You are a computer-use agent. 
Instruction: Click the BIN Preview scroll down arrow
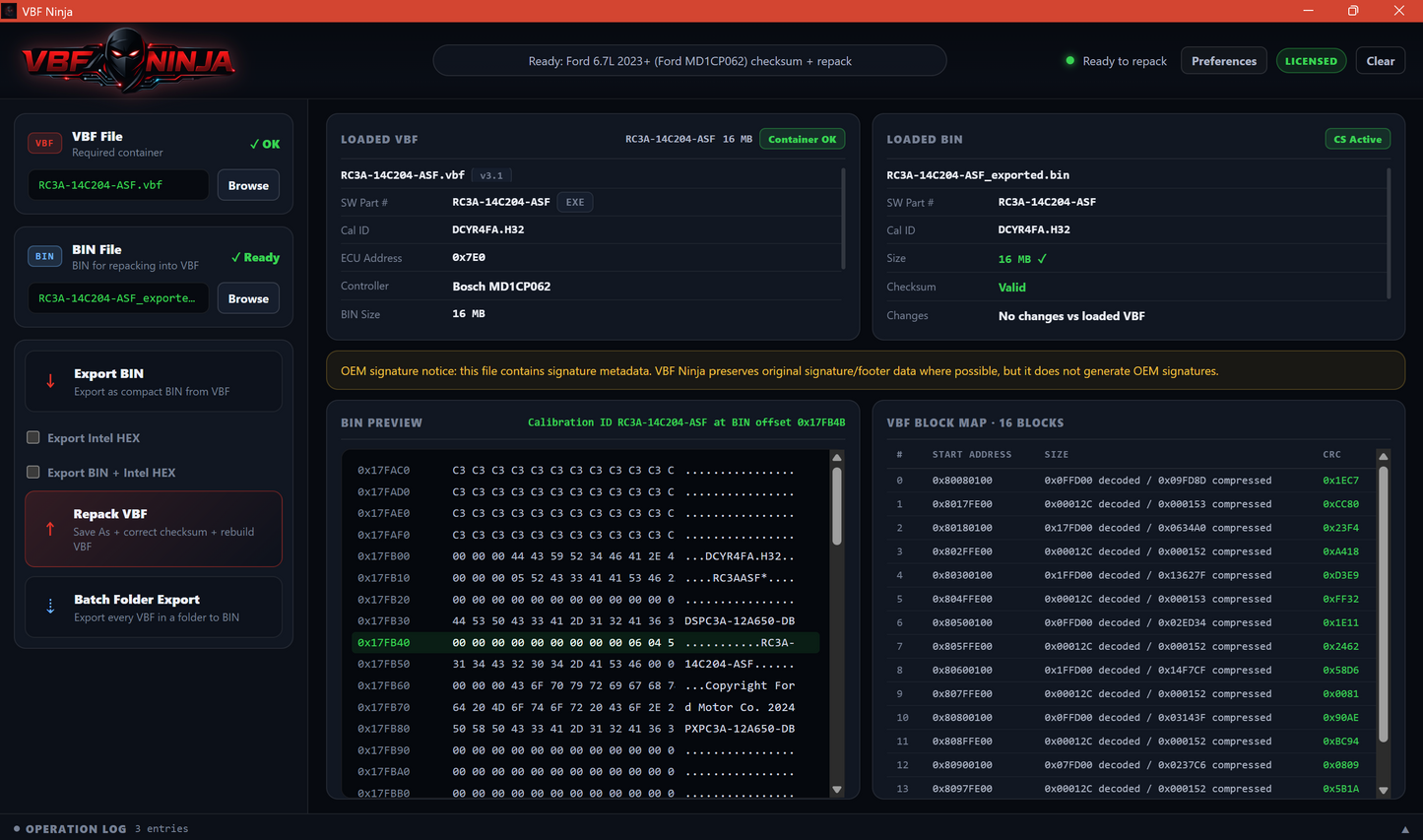click(x=837, y=790)
